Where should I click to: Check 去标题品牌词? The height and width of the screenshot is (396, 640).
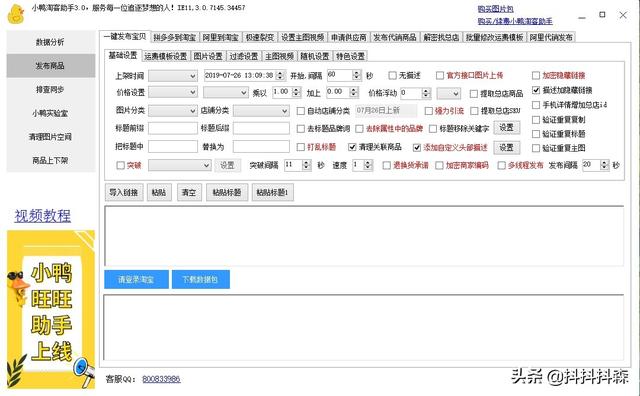[x=300, y=129]
